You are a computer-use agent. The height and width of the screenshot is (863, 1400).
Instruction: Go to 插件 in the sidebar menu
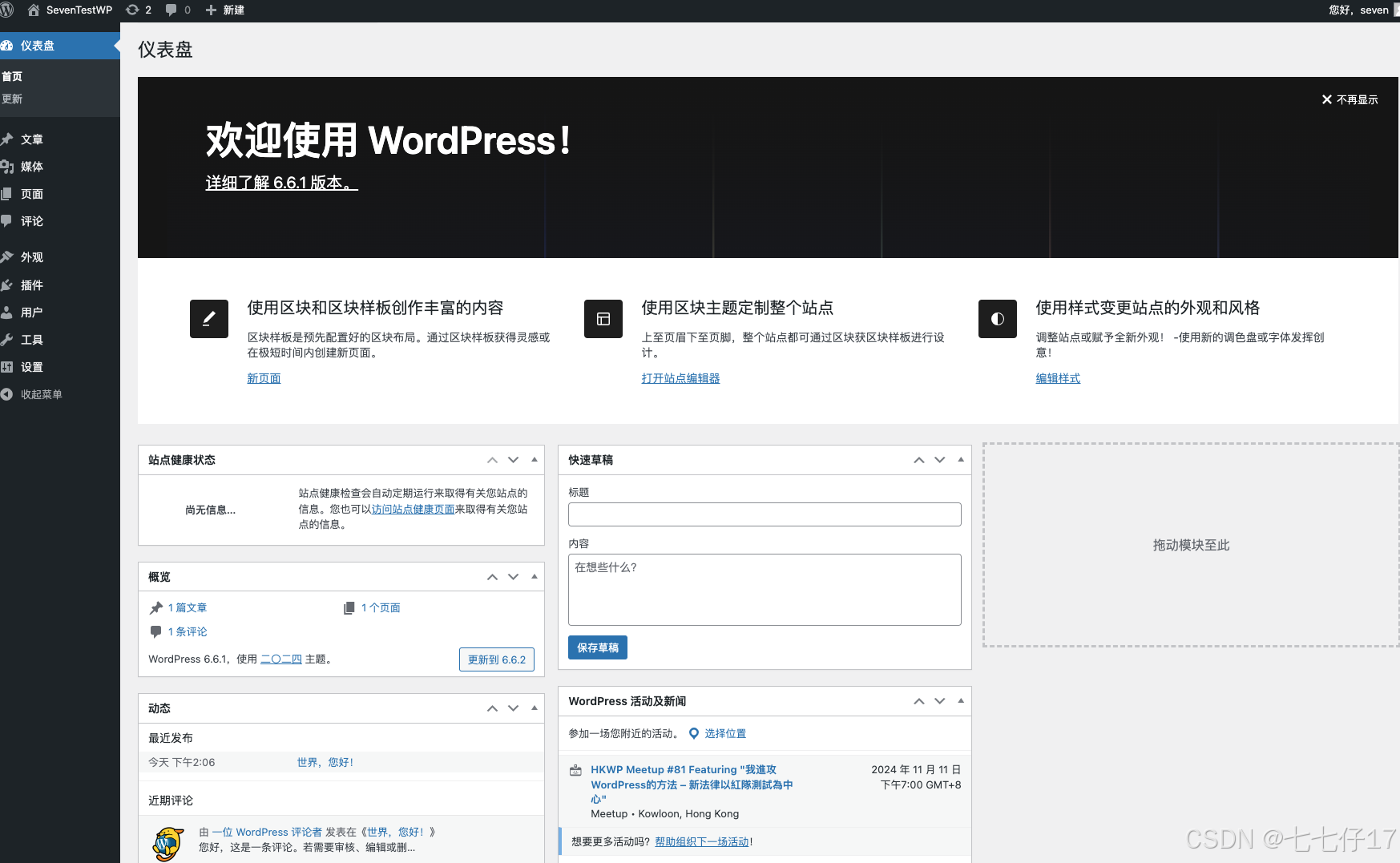tap(32, 285)
